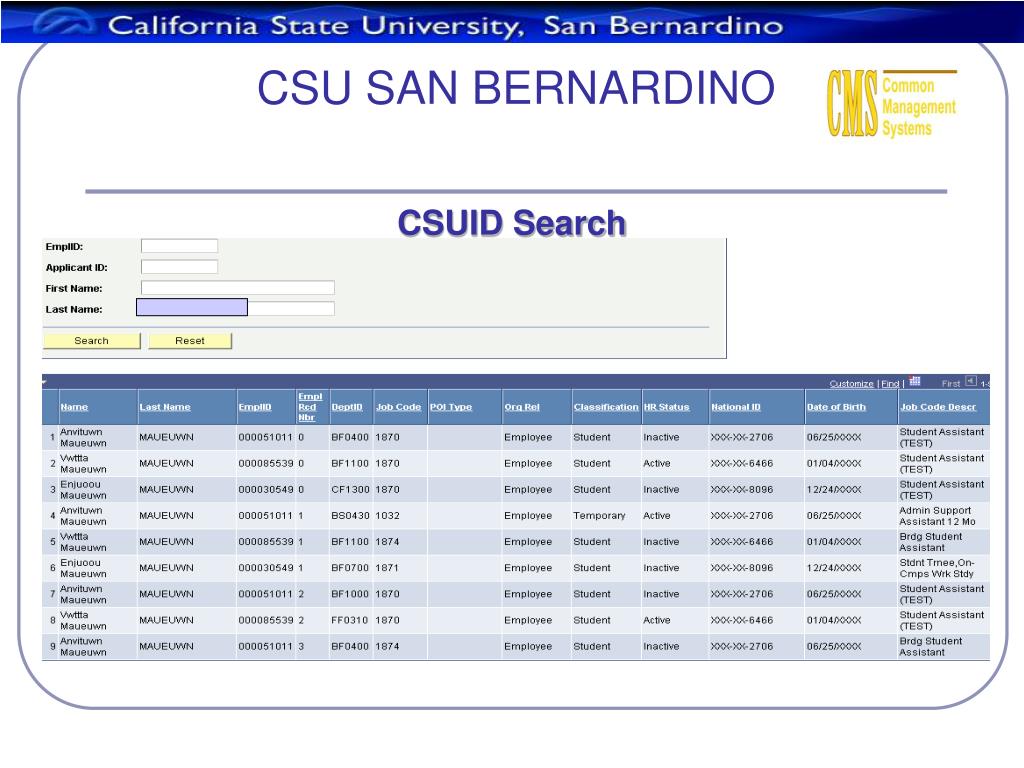Click Brdg Student Assistant in row 5
This screenshot has width=1024, height=768.
tap(931, 542)
